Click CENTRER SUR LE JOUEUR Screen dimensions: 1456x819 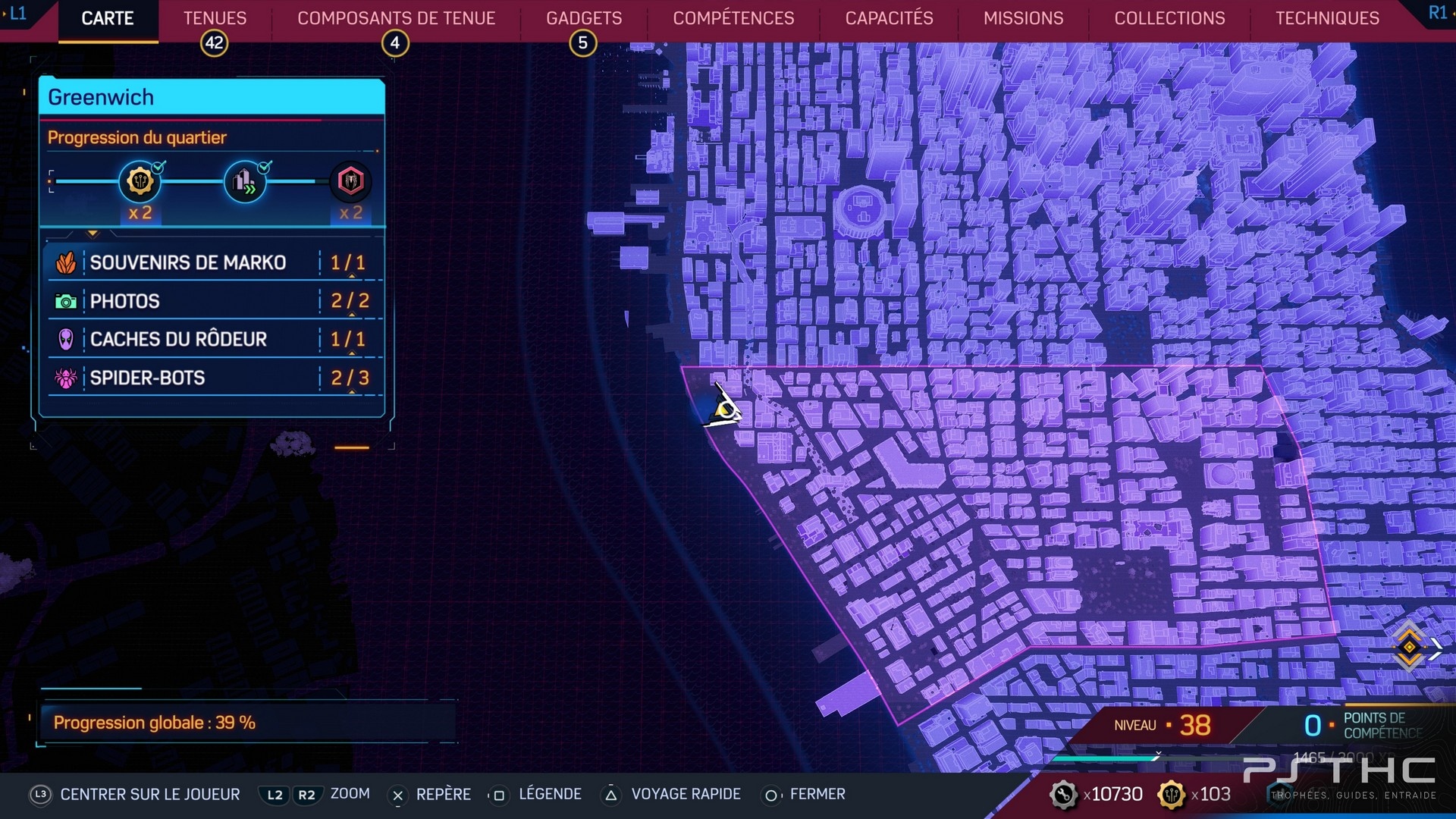[150, 794]
